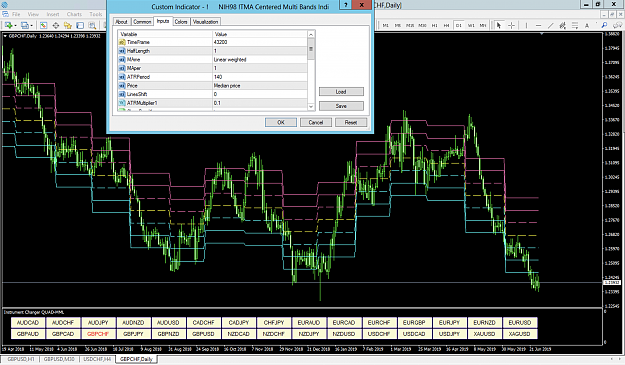Screen dimensions: 625x365
Task: Click the Save button
Action: [341, 106]
